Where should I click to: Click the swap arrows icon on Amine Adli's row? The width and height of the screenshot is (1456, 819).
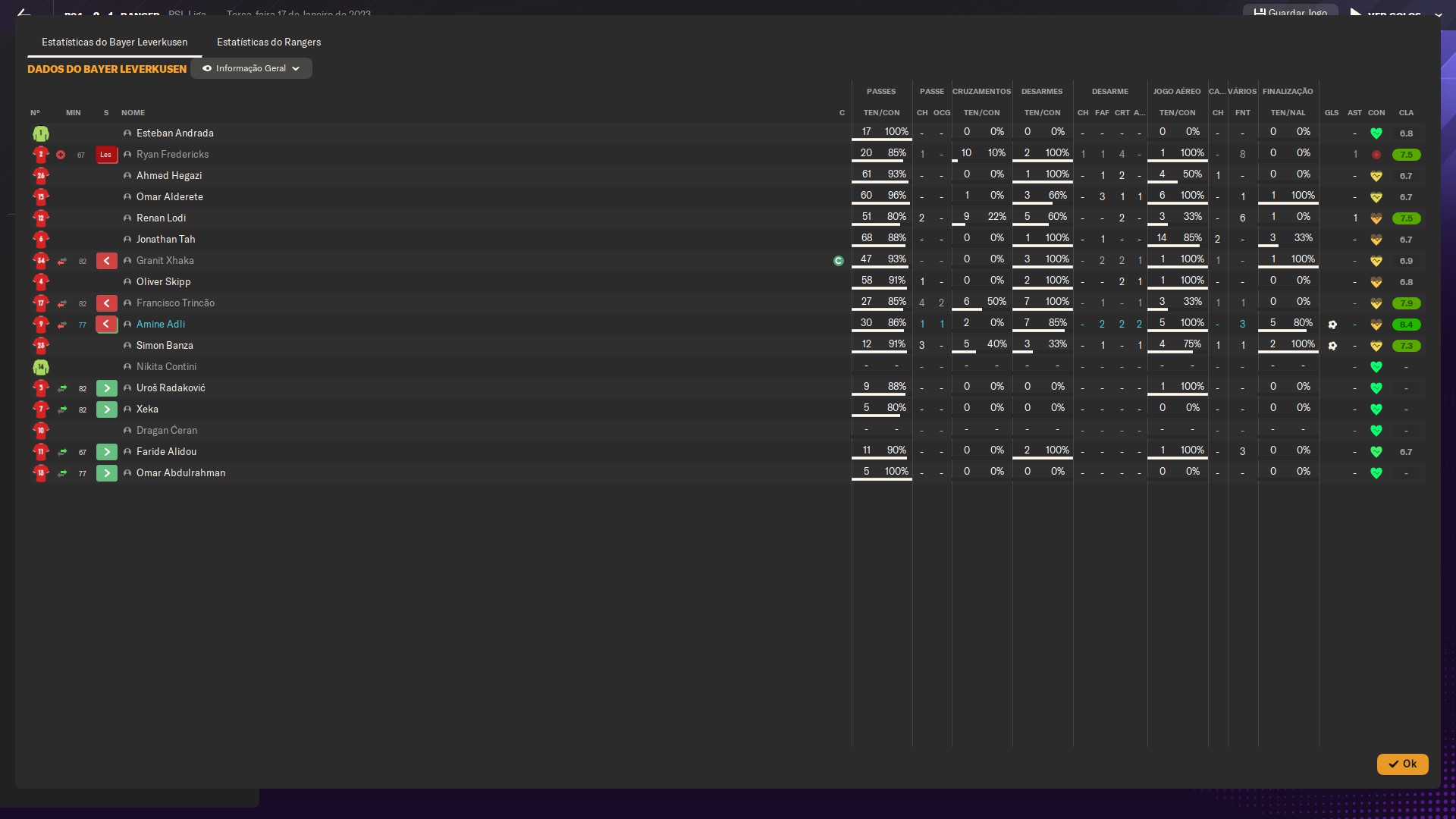click(x=62, y=325)
